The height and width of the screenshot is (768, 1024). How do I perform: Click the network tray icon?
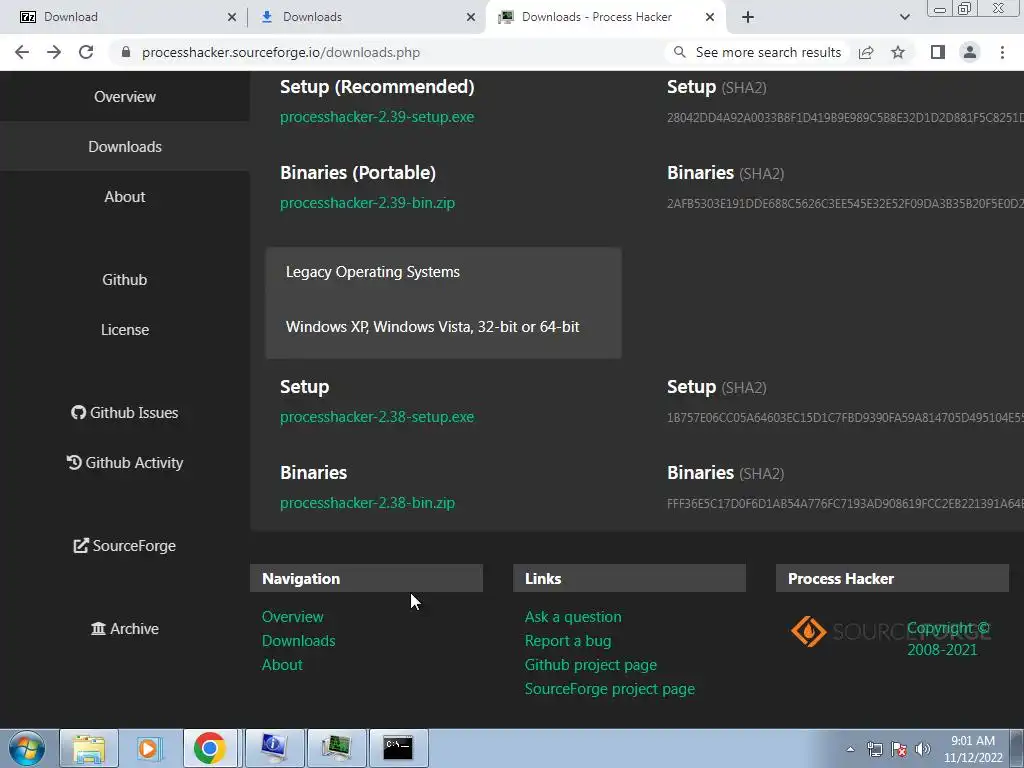point(874,749)
